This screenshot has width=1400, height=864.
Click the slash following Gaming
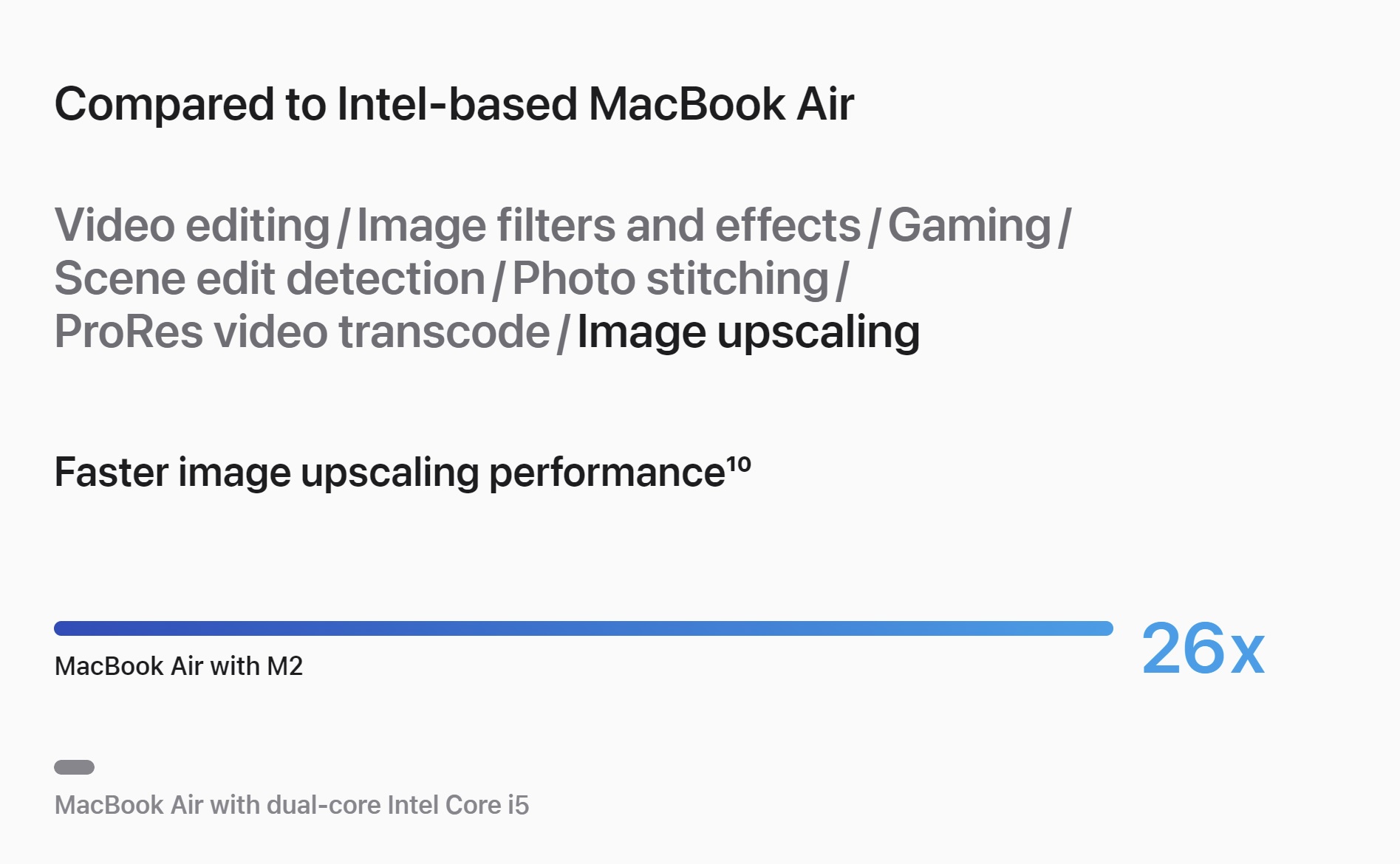pyautogui.click(x=1065, y=227)
